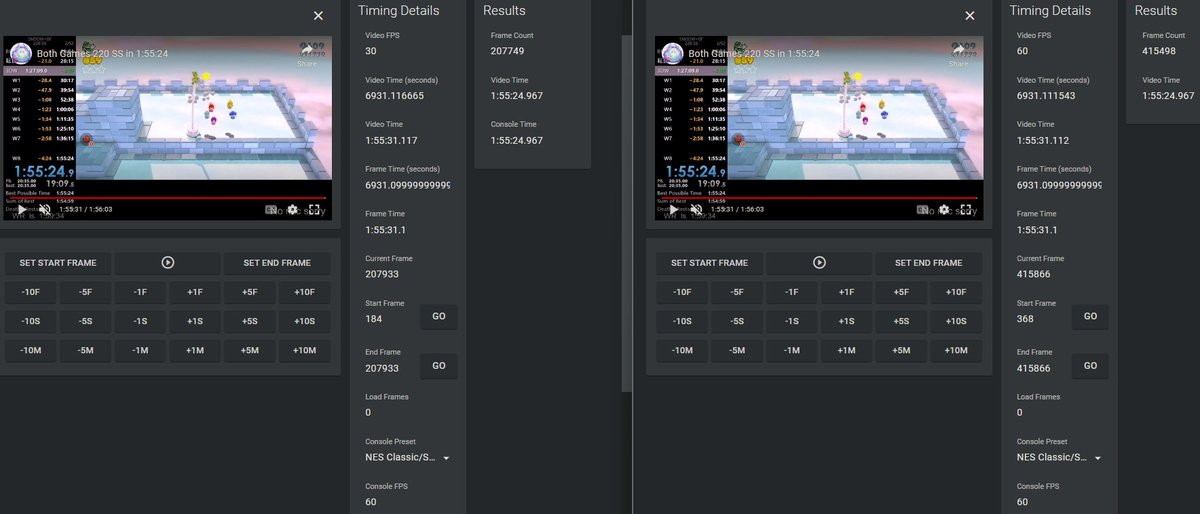This screenshot has width=1200, height=514.
Task: Close the video panel in the 60 FPS window
Action: tap(969, 16)
